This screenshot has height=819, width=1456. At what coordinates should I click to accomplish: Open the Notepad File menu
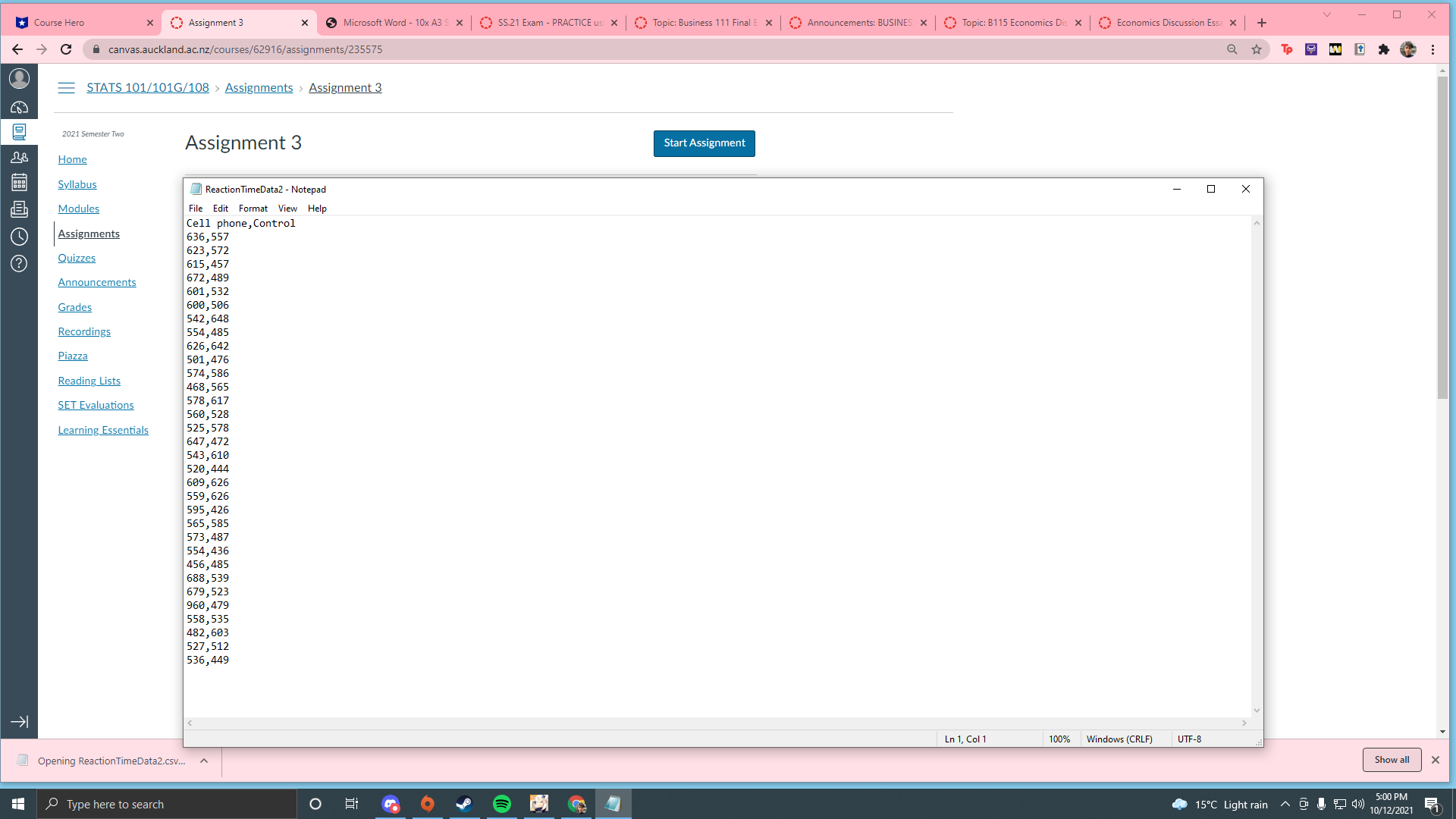pos(196,209)
